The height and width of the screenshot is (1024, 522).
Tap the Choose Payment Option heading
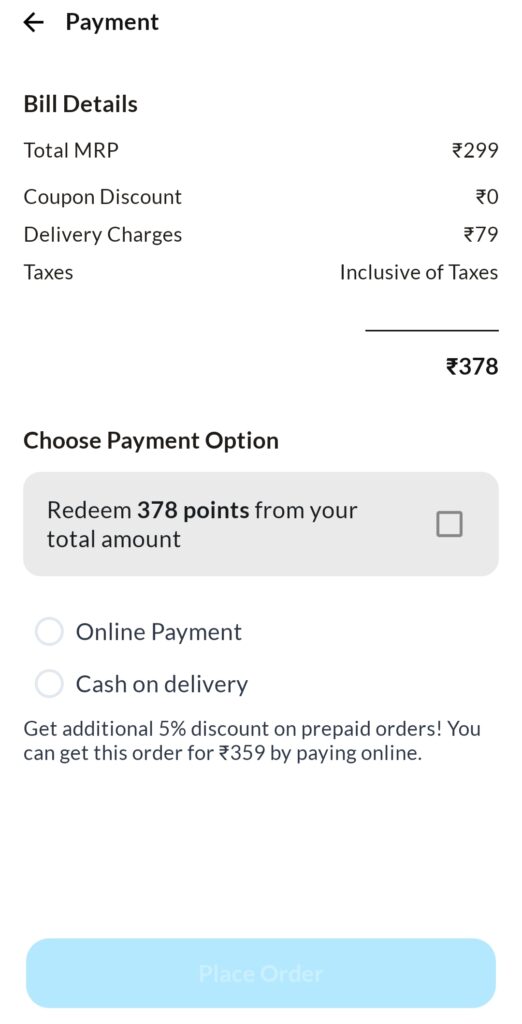tap(151, 441)
